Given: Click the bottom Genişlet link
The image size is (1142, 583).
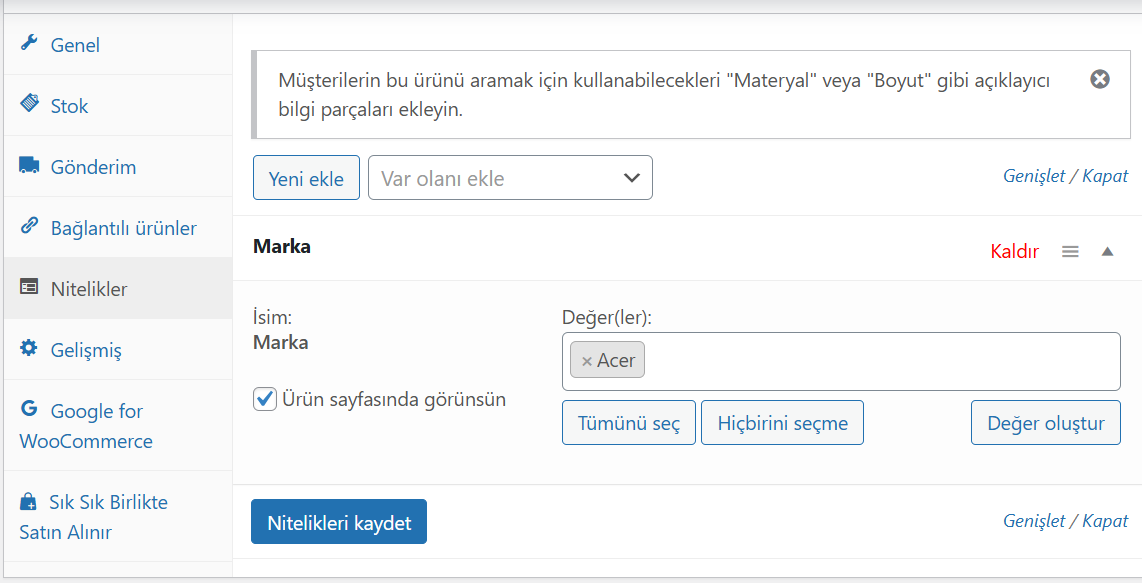Looking at the screenshot, I should (1034, 520).
